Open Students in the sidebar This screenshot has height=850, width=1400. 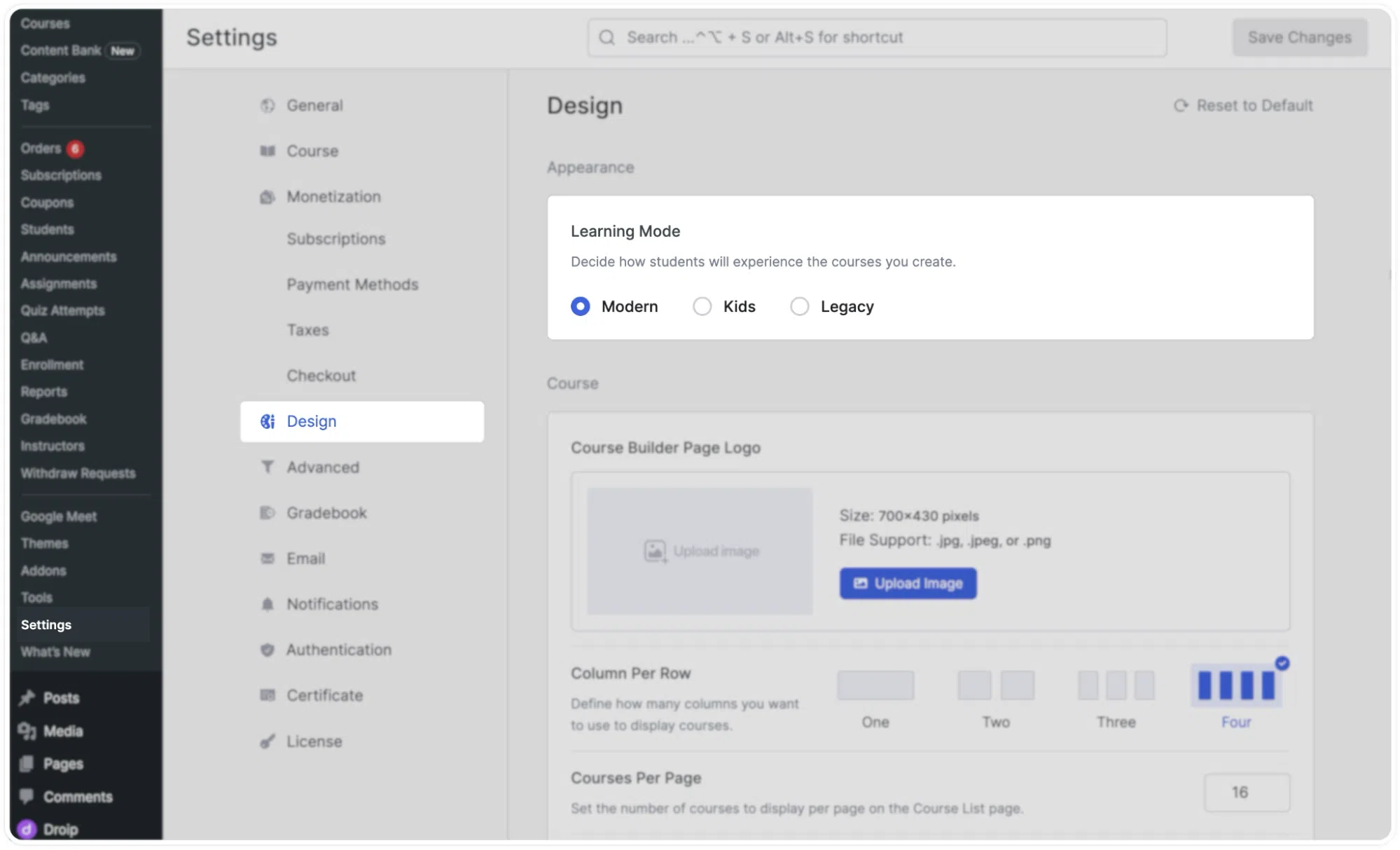47,229
